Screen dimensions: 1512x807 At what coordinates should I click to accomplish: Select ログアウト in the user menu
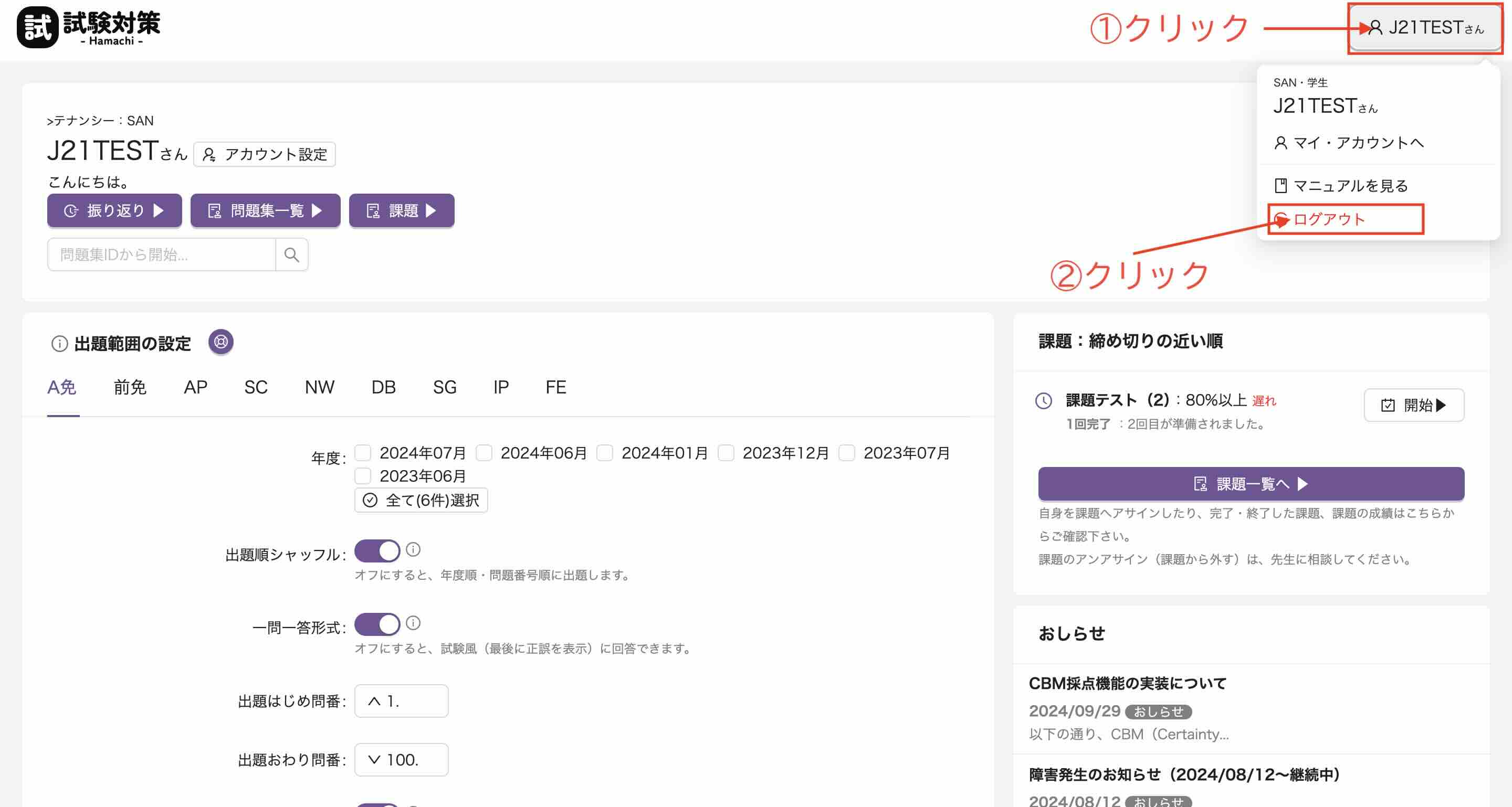1328,219
